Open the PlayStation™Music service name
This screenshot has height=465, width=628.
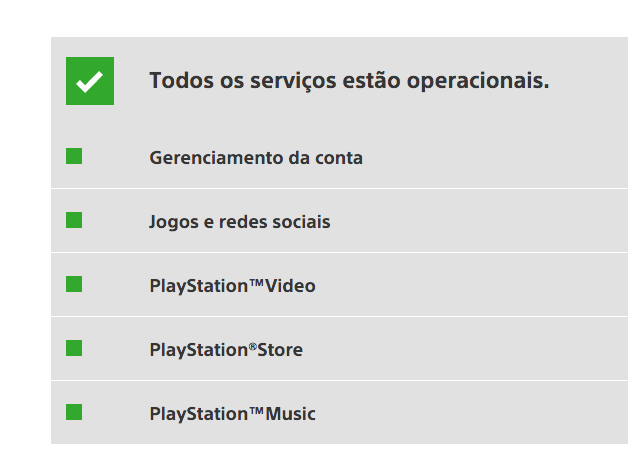[232, 414]
